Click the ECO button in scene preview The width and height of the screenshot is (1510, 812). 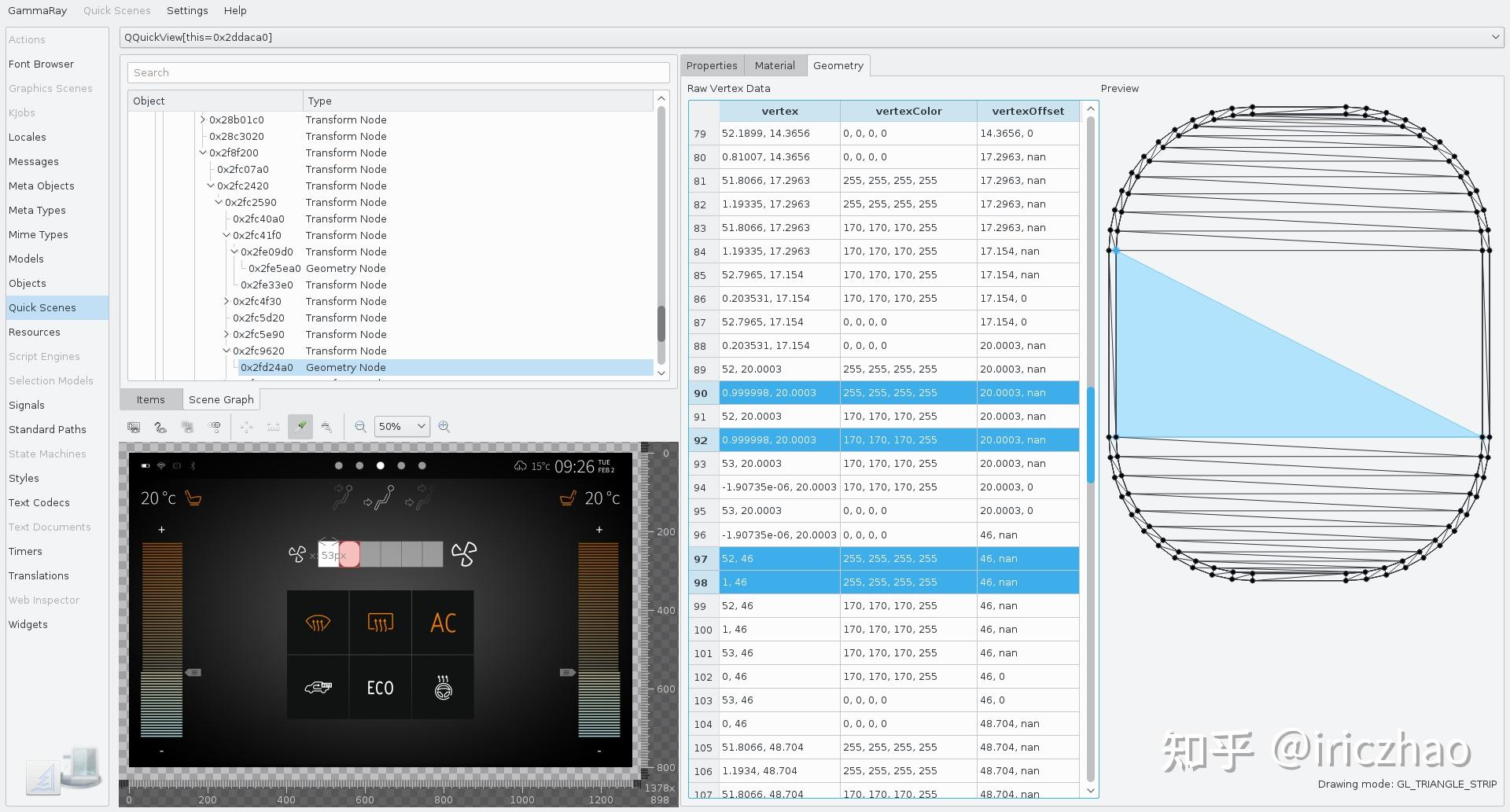380,688
